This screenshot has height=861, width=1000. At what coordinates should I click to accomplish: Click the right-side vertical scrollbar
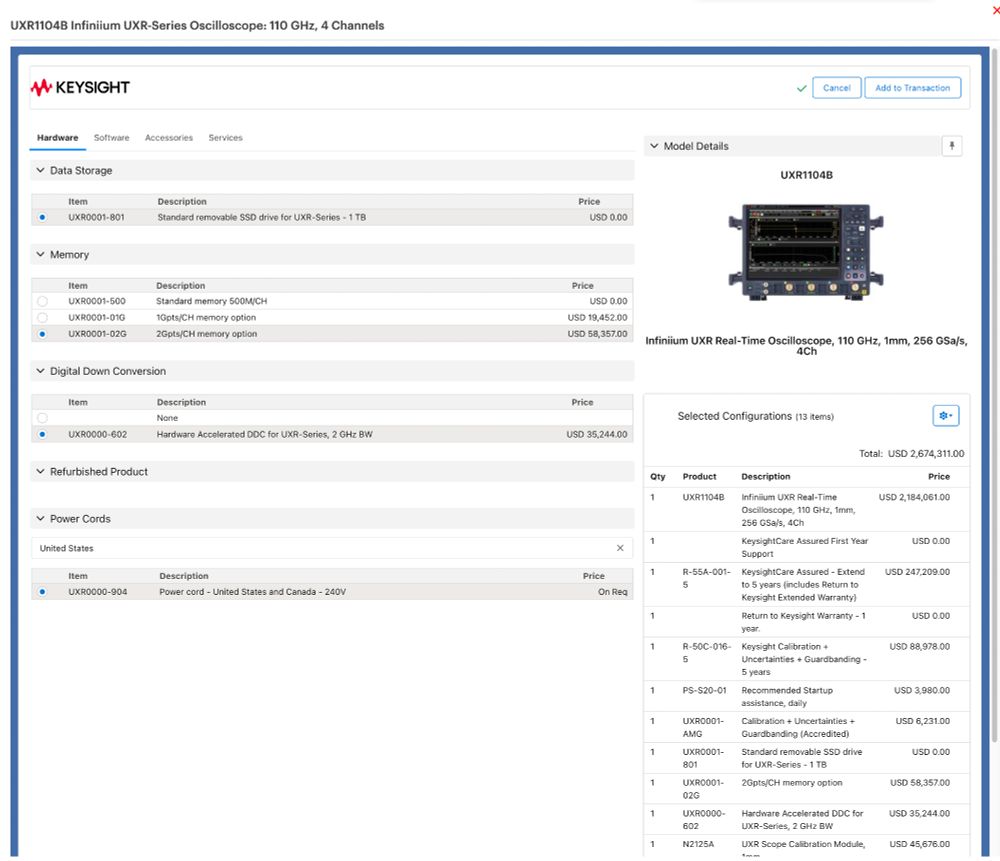pos(995,395)
